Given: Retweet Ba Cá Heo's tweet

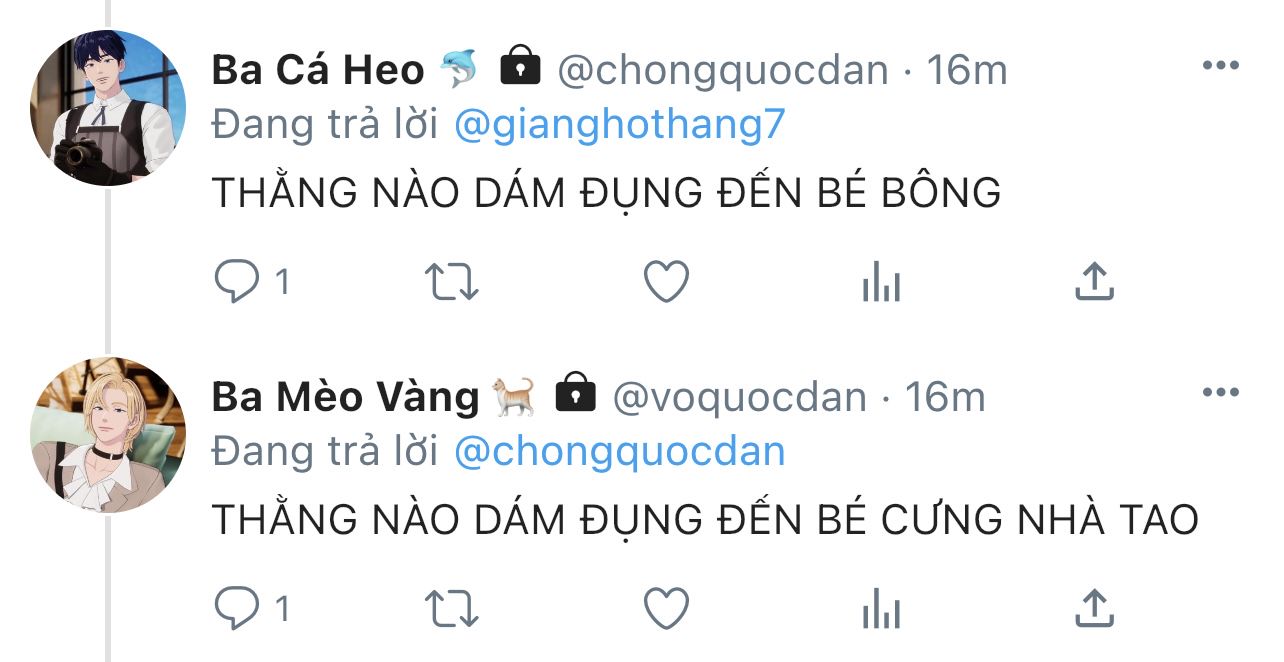Looking at the screenshot, I should tap(452, 283).
